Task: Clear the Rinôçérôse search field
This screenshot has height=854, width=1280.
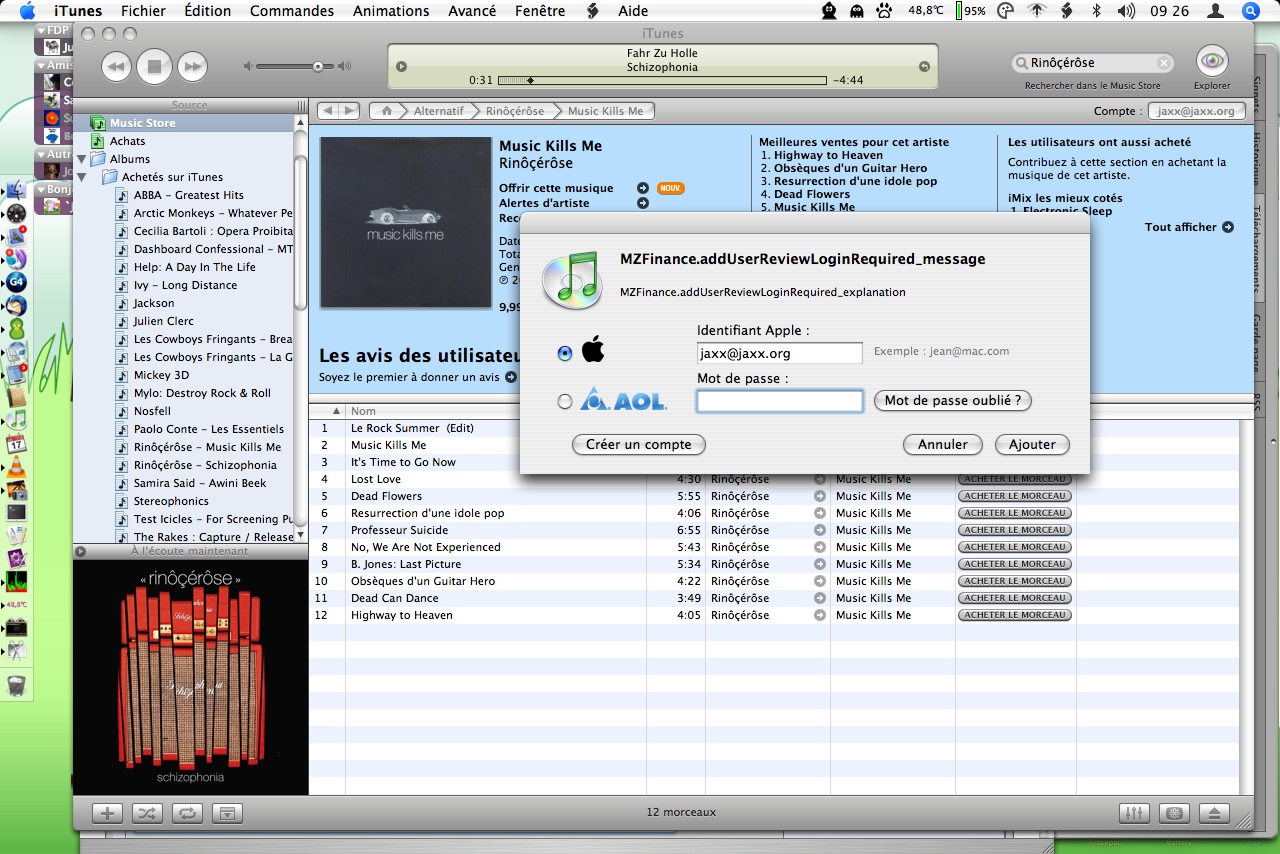Action: coord(1164,63)
